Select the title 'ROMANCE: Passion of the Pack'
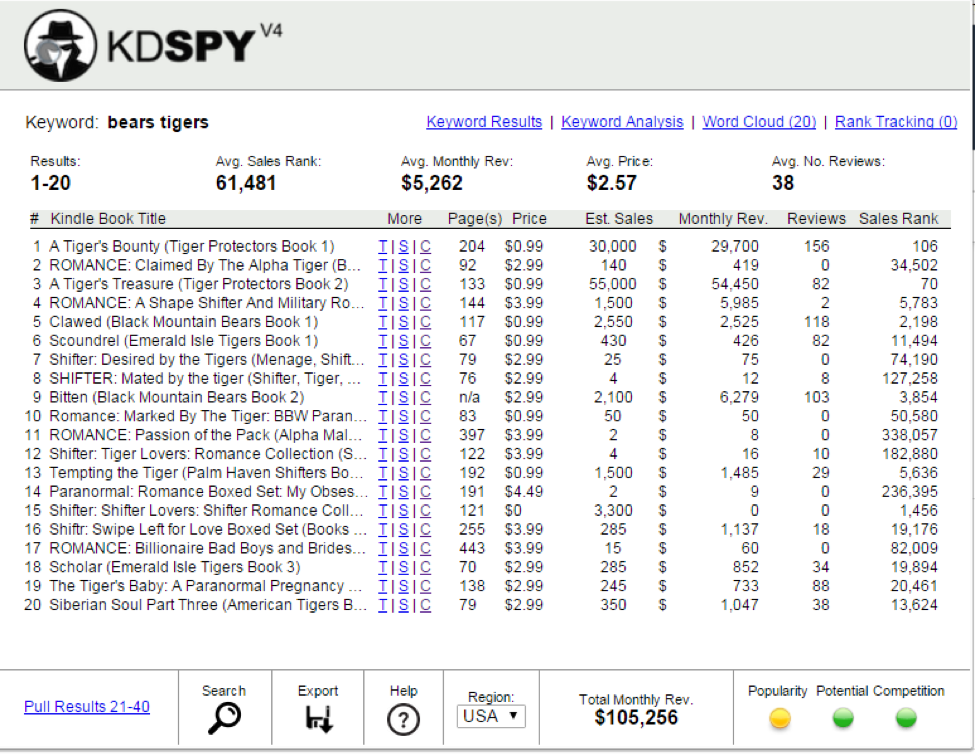Viewport: 977px width, 756px height. 206,435
